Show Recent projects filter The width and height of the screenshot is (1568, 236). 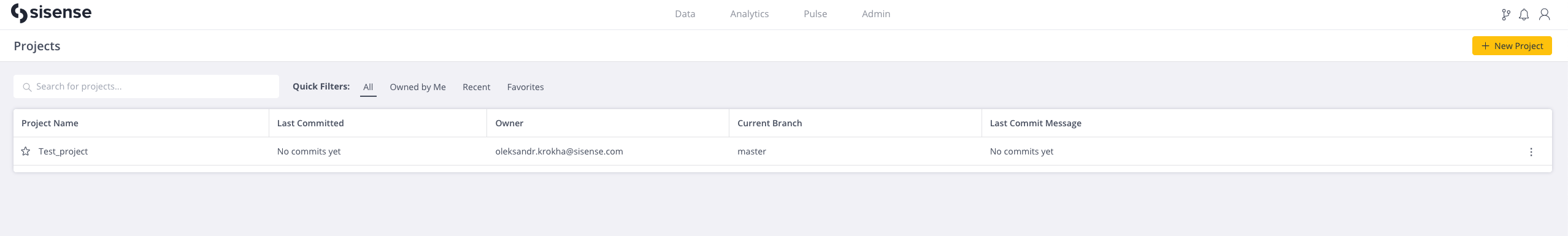pos(477,87)
